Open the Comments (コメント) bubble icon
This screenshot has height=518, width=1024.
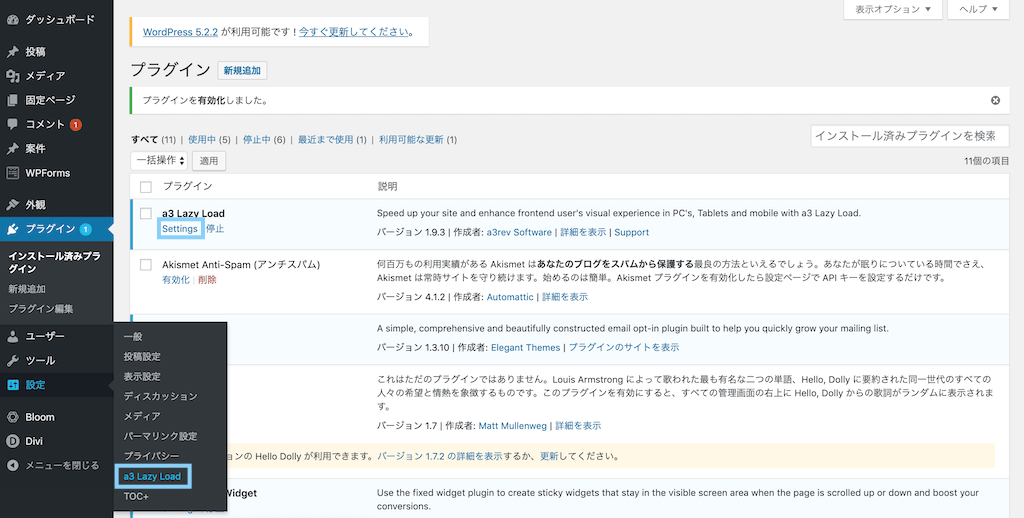pos(12,124)
